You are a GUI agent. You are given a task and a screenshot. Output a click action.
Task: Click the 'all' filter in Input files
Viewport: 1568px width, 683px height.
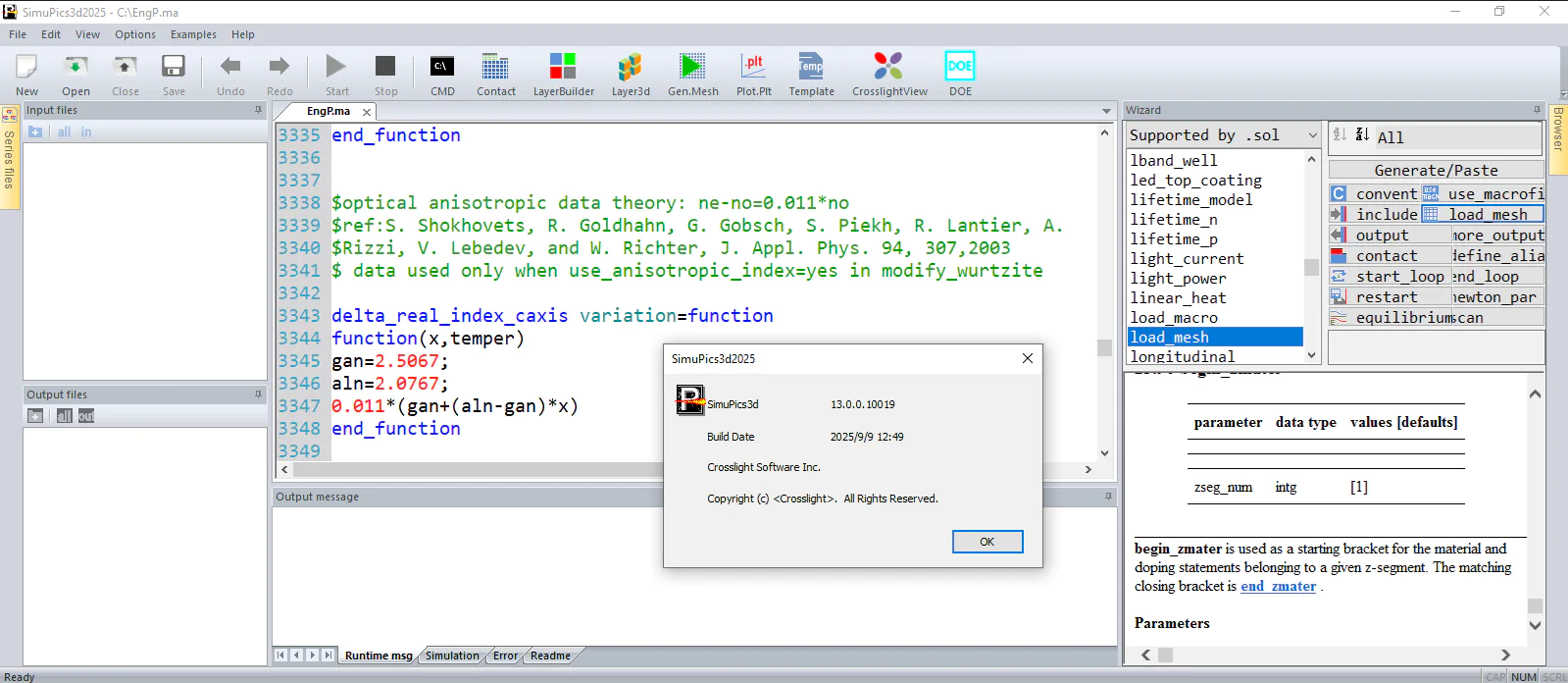click(x=64, y=131)
